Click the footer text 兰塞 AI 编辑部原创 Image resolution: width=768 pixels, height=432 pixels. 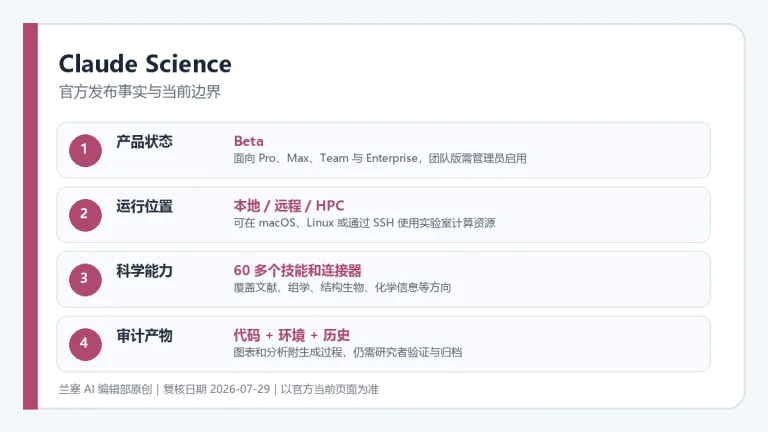click(105, 389)
